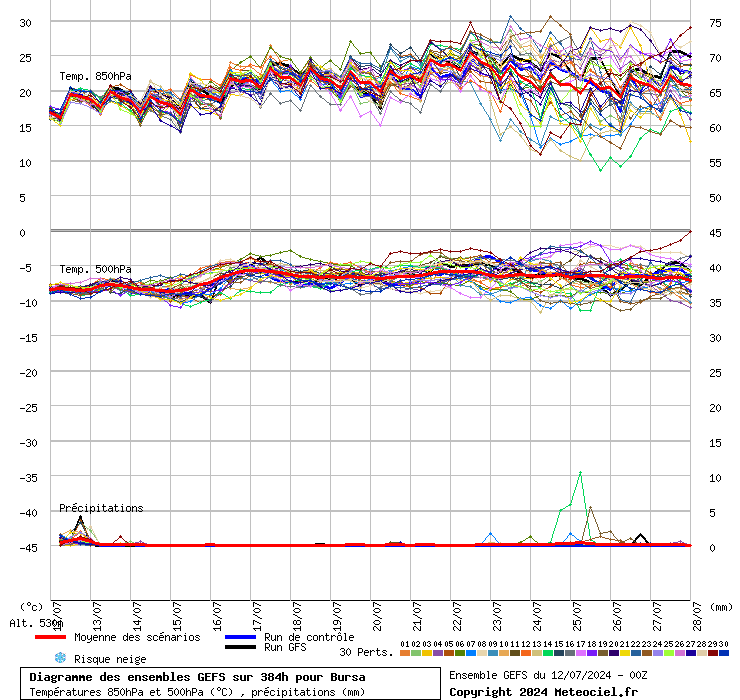Select perturbation 29 dark red swatch
The height and width of the screenshot is (700, 740).
coord(713,653)
